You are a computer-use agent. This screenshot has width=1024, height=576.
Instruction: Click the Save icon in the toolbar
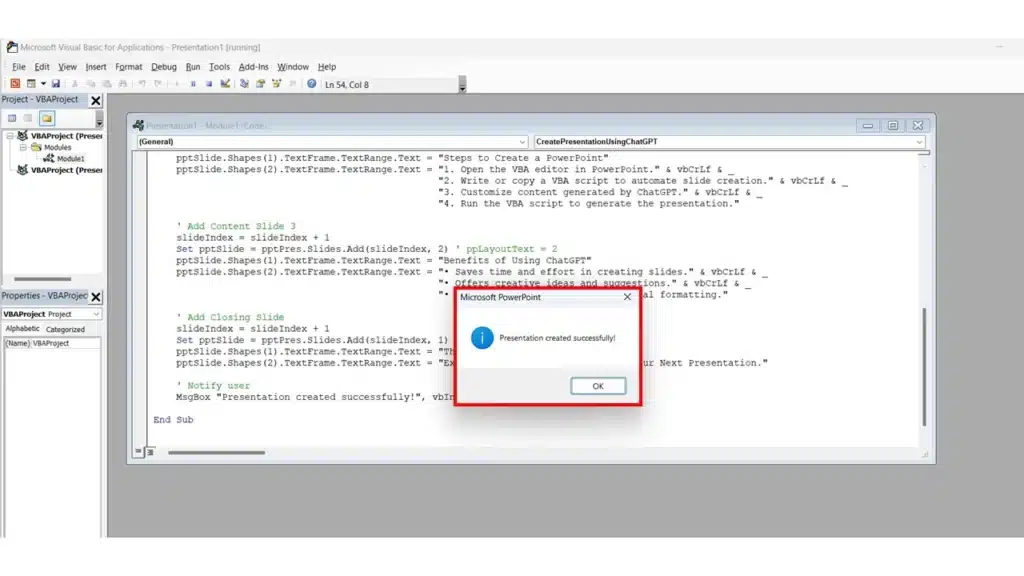[x=56, y=84]
